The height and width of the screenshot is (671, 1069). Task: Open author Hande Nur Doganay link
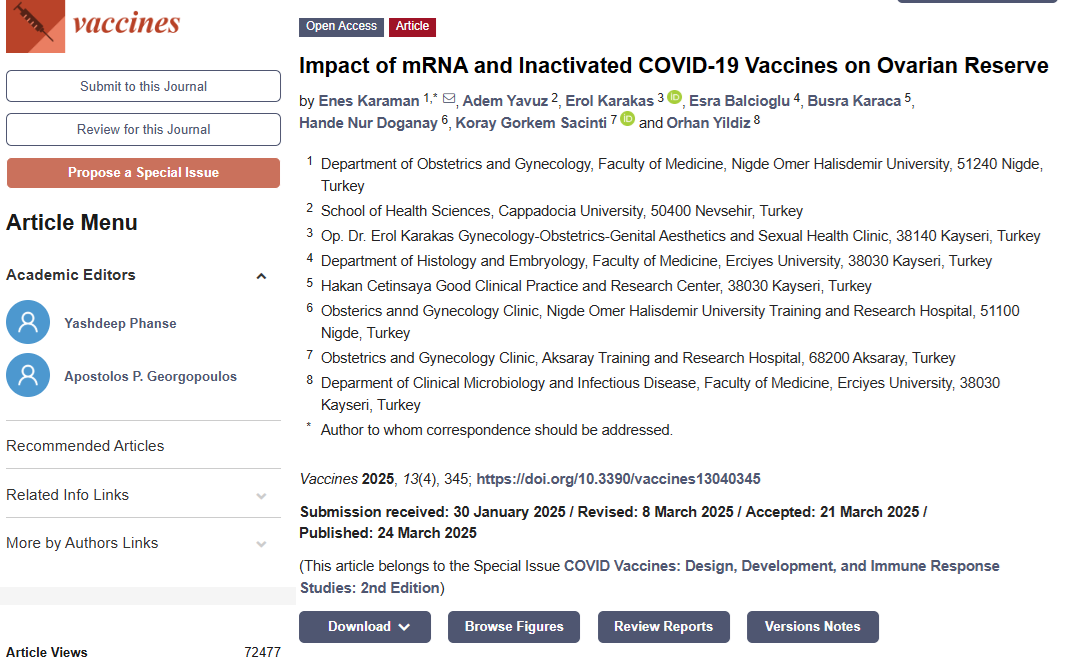[368, 123]
